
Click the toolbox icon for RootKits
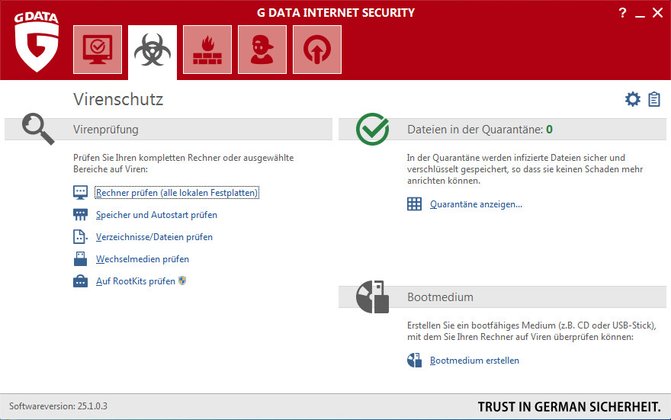[x=80, y=281]
